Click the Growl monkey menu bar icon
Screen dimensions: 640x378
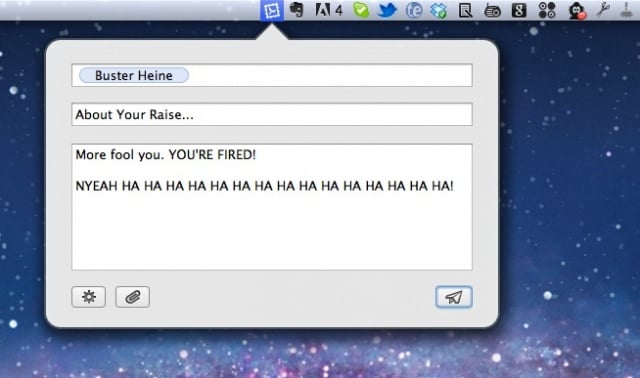tap(577, 11)
